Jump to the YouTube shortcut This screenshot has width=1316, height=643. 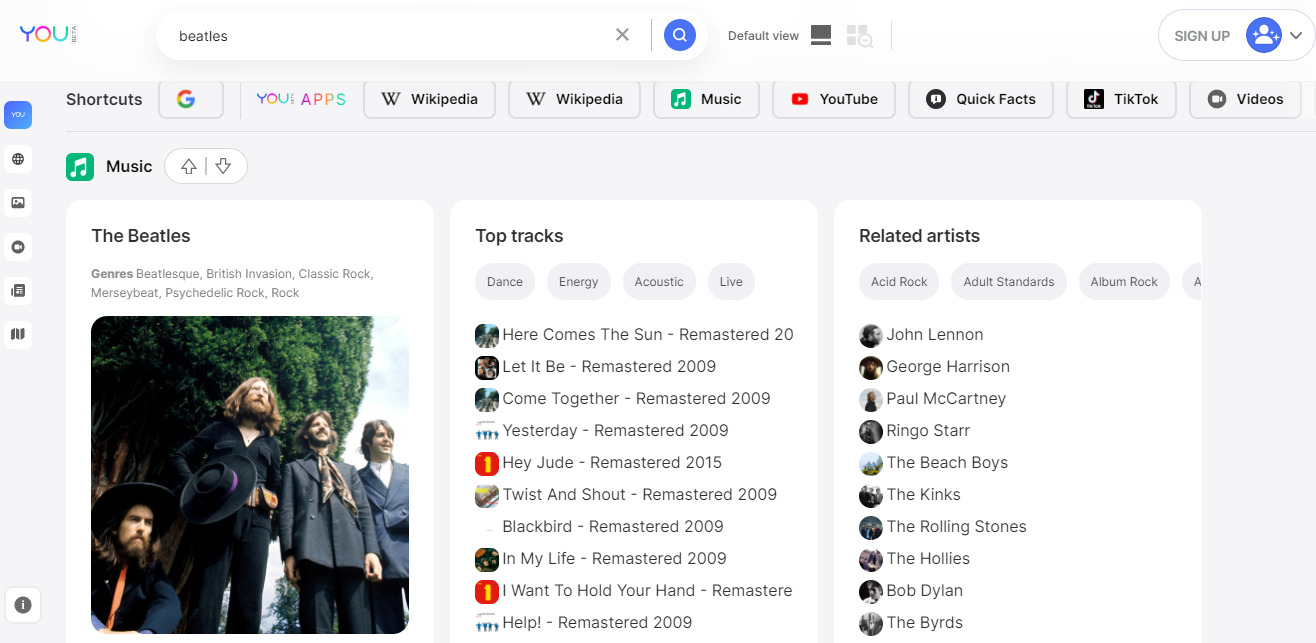(x=834, y=99)
